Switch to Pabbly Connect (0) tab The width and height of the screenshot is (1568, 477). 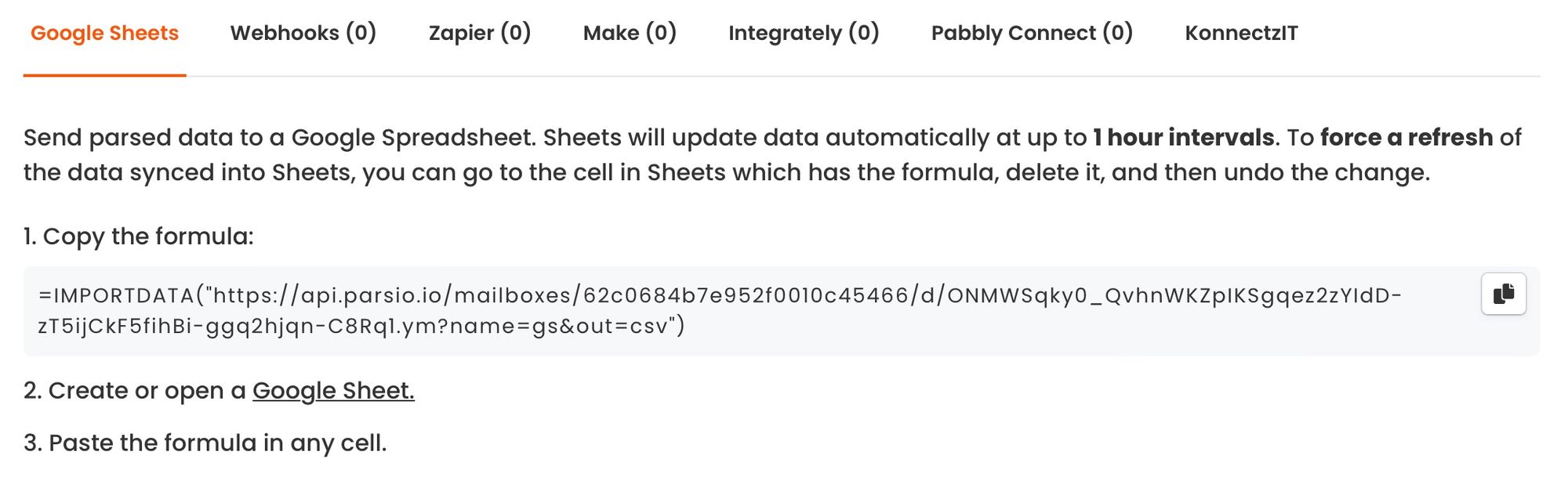point(1031,33)
